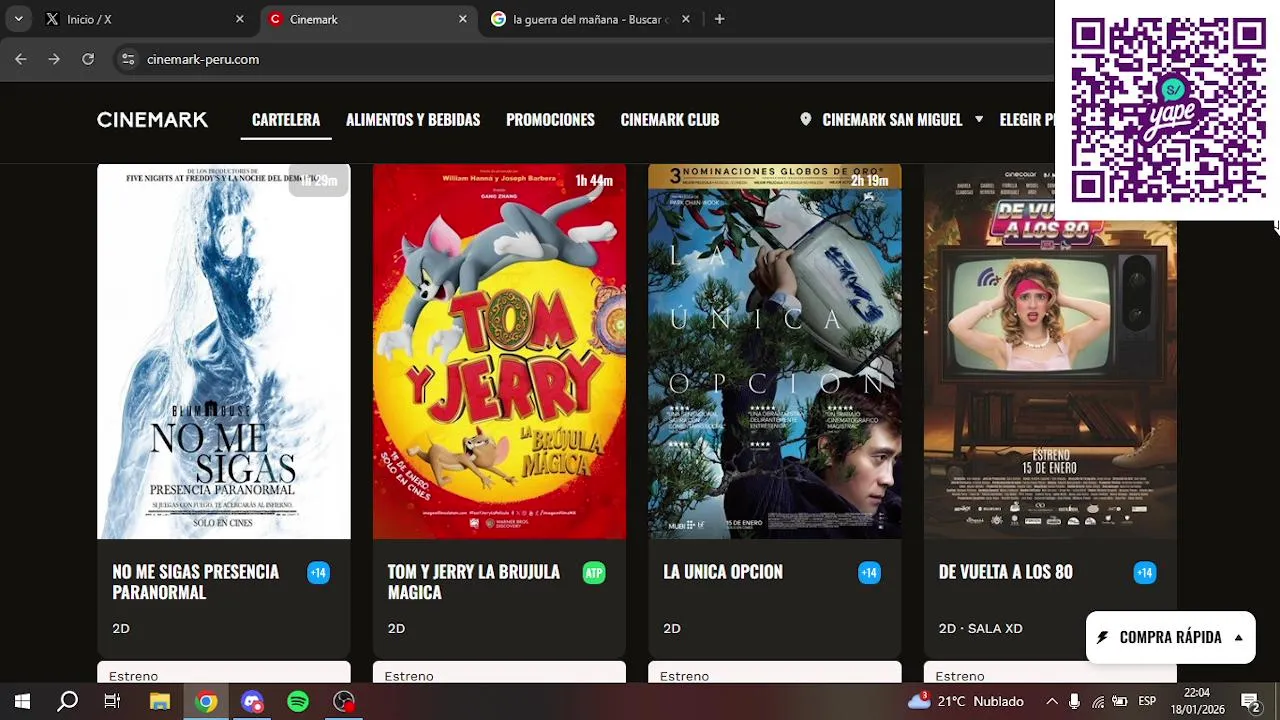Click the 2D · SALA XD format label
1280x720 pixels.
(x=980, y=629)
